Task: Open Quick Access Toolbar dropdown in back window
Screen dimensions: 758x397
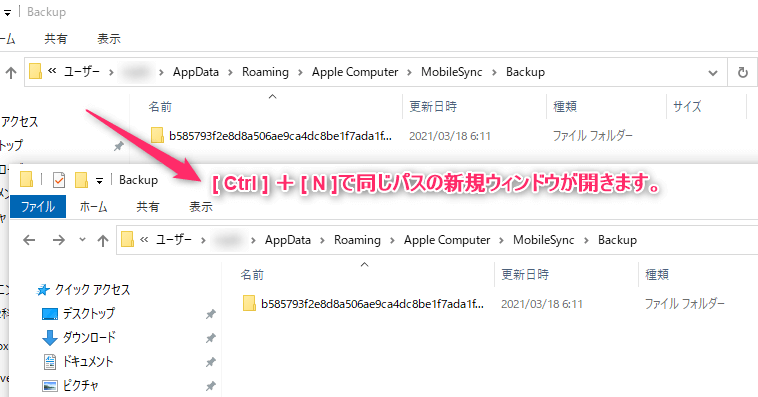Action: click(7, 13)
